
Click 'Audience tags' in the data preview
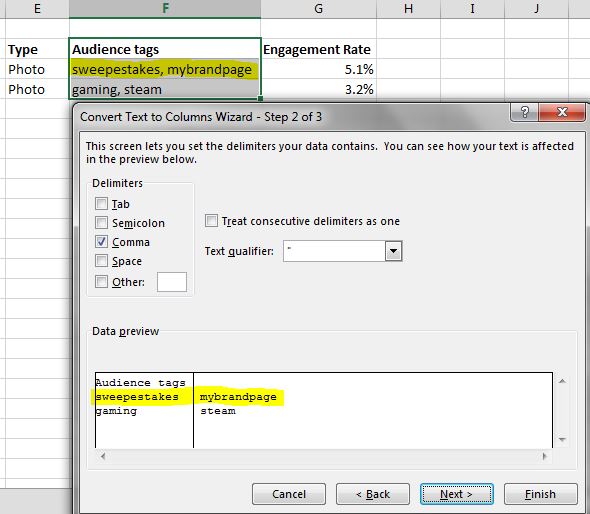tap(140, 383)
